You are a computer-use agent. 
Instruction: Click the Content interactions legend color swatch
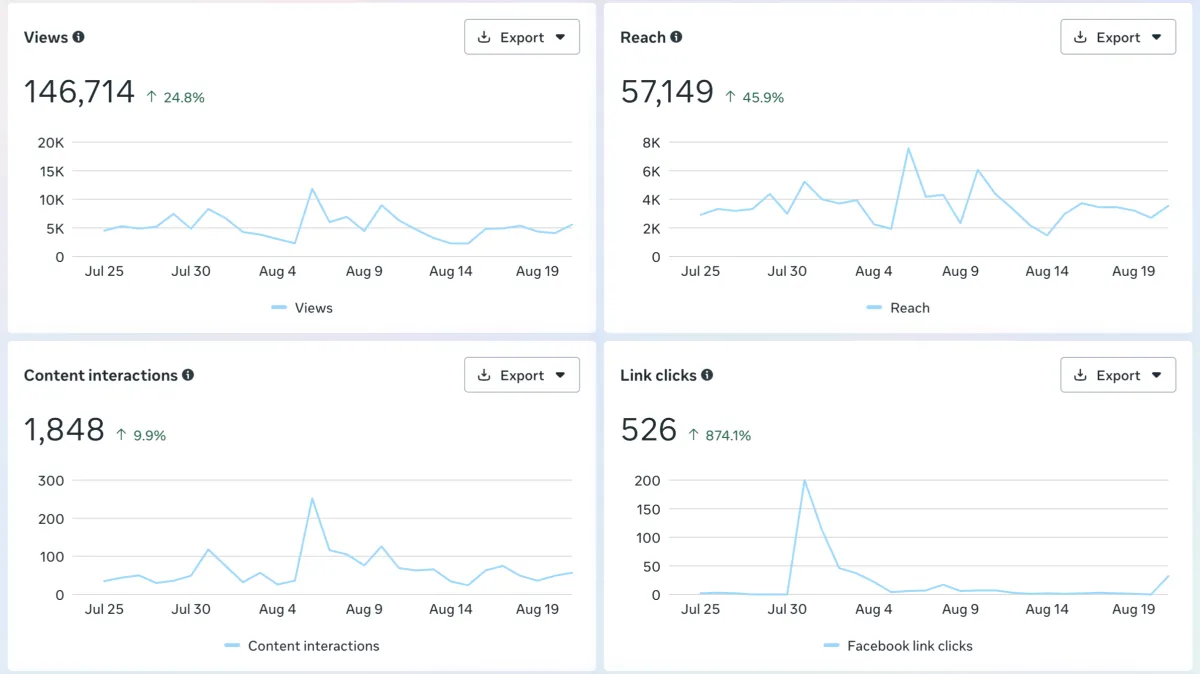232,646
